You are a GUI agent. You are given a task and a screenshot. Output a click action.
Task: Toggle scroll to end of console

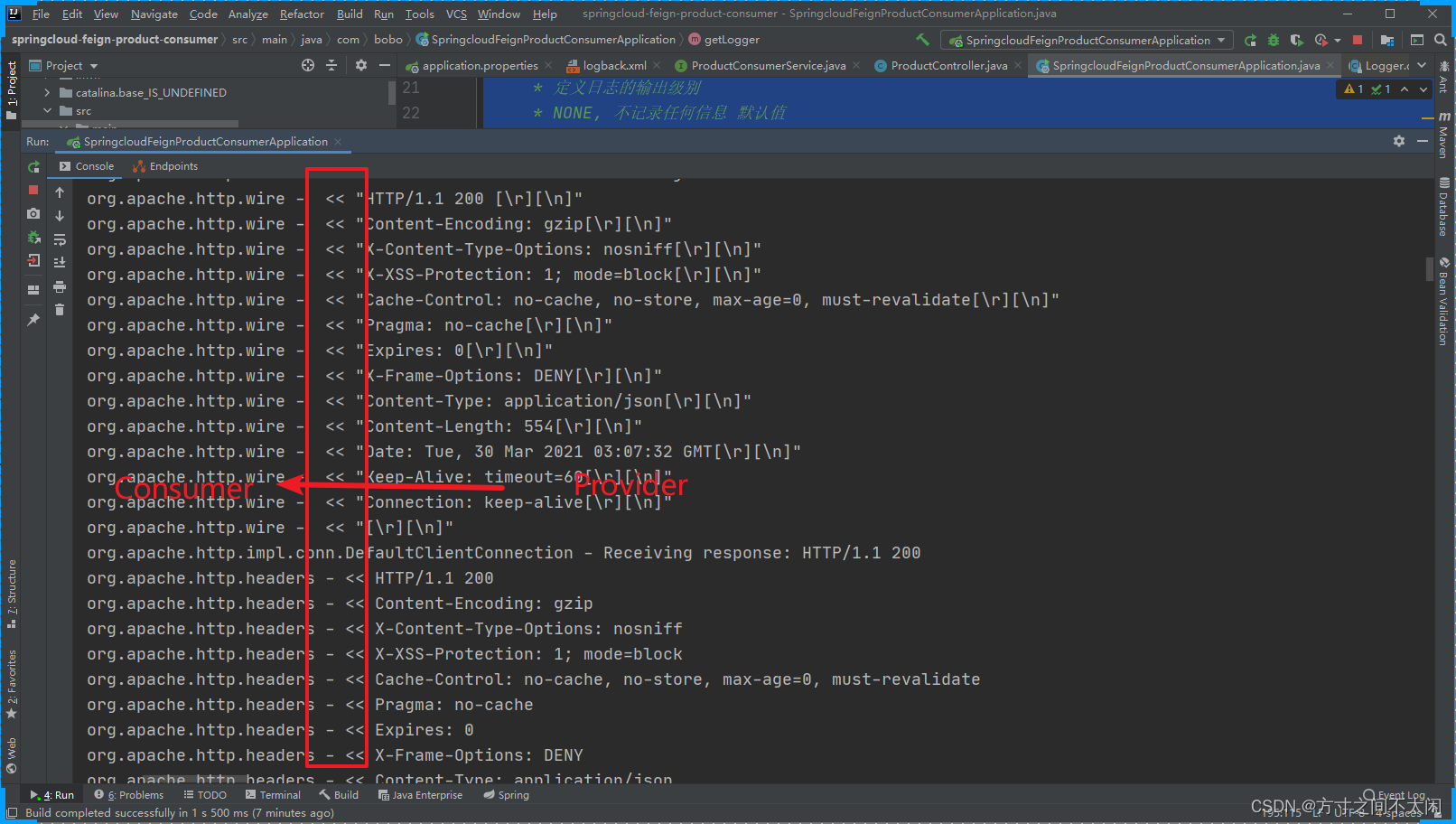click(60, 263)
